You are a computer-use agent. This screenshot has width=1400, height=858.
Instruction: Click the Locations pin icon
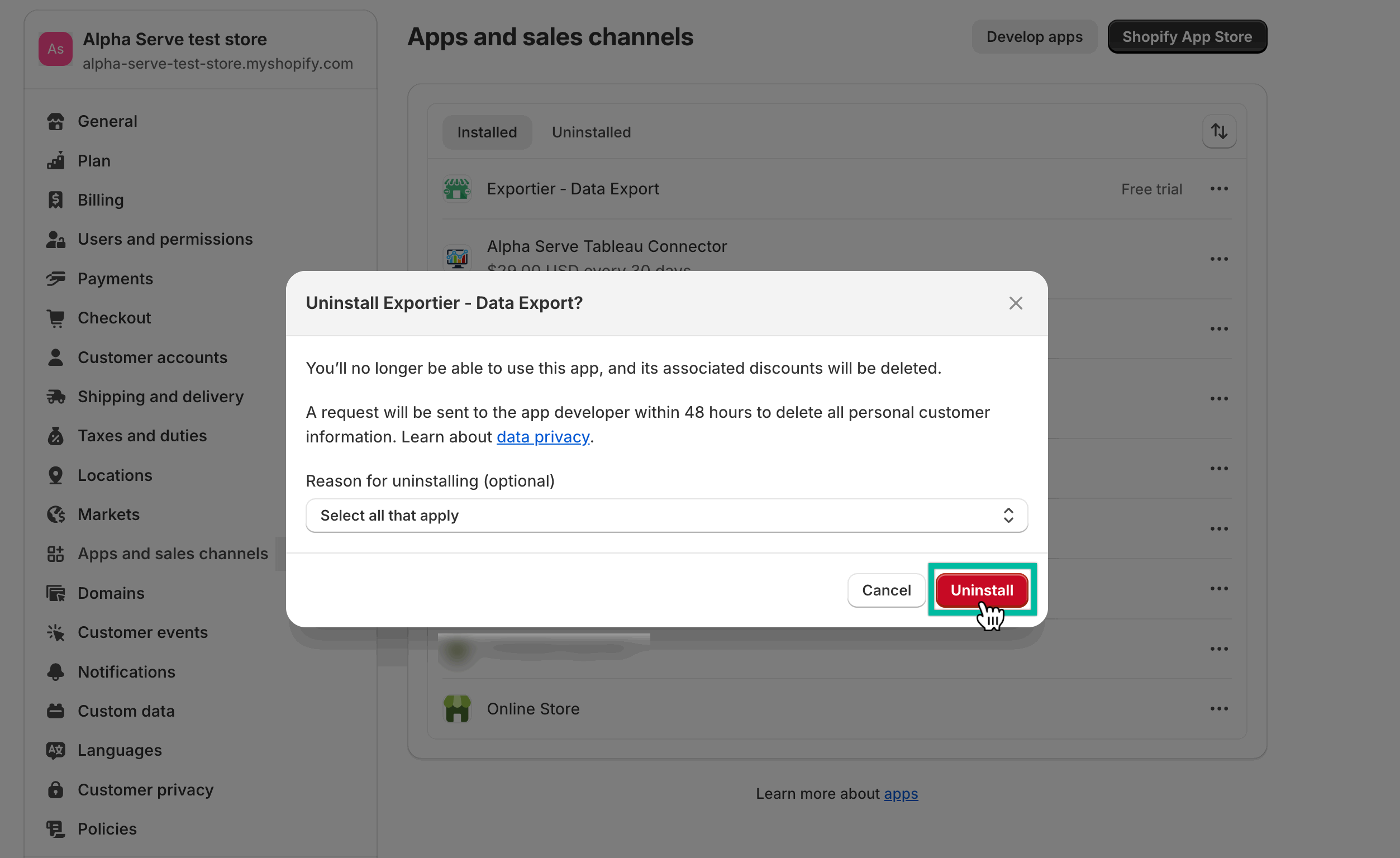[x=55, y=475]
